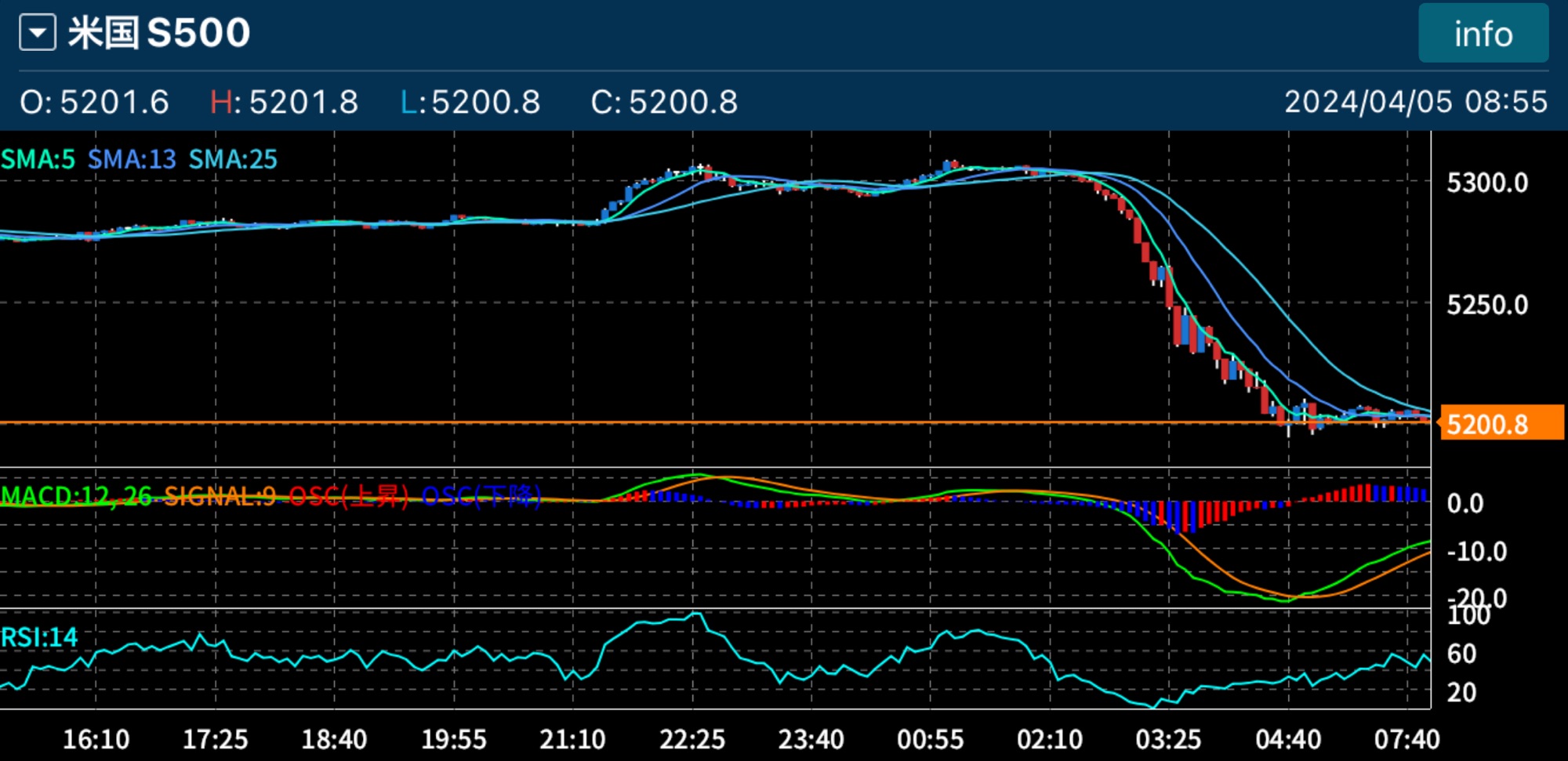The image size is (1568, 761).
Task: Select the SMA:25 indicator label
Action: coord(233,159)
